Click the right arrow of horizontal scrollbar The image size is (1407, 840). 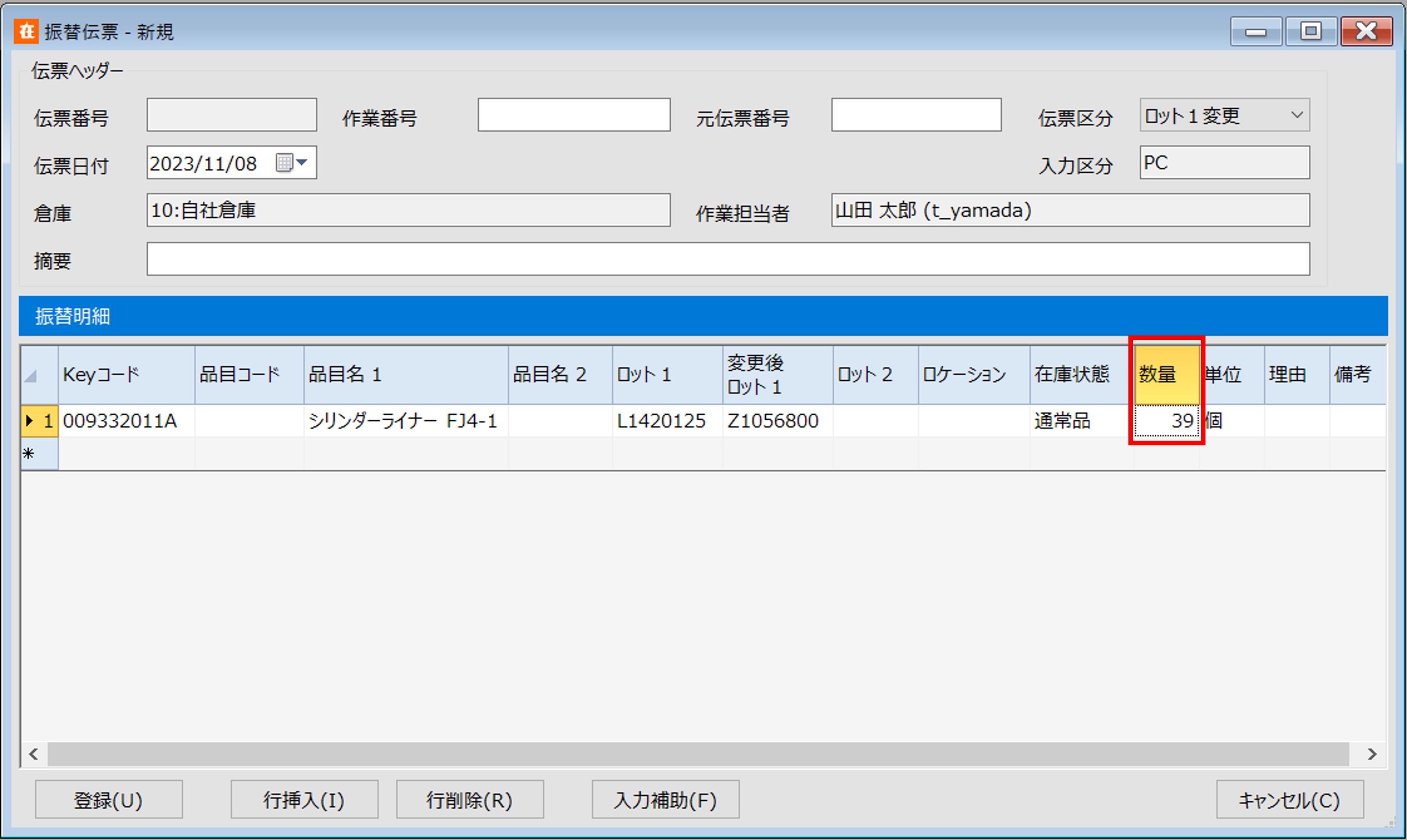1371,754
